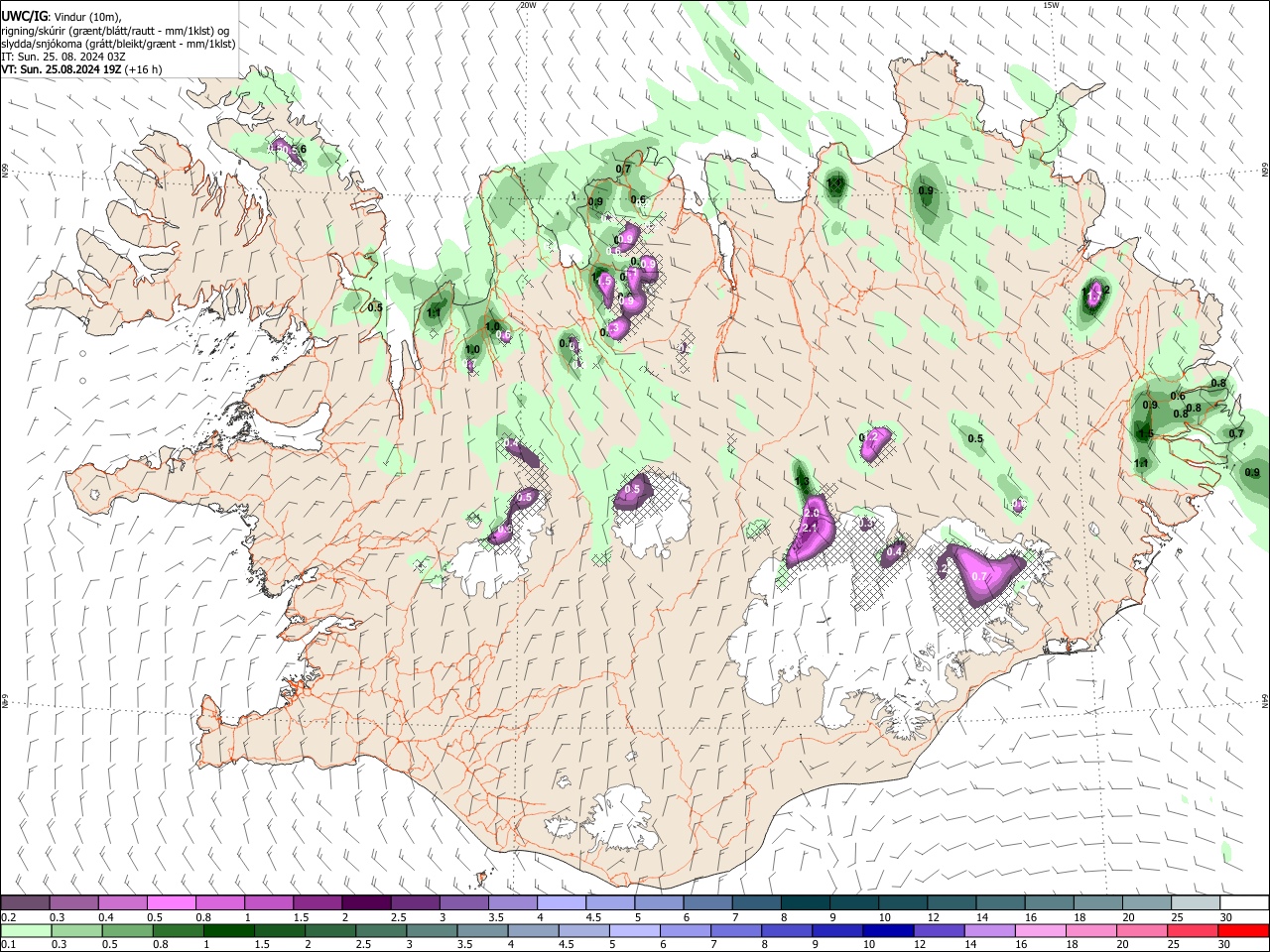Screen dimensions: 1270x952
Task: Click the bright red above-30 rain swatch
Action: coord(1242,930)
